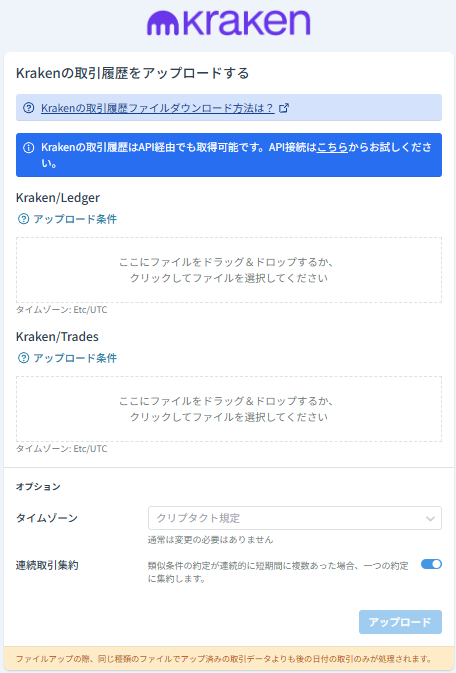
Task: Open Krakenの取引履歴ファイルダウンロード方法は？ link
Action: [158, 108]
